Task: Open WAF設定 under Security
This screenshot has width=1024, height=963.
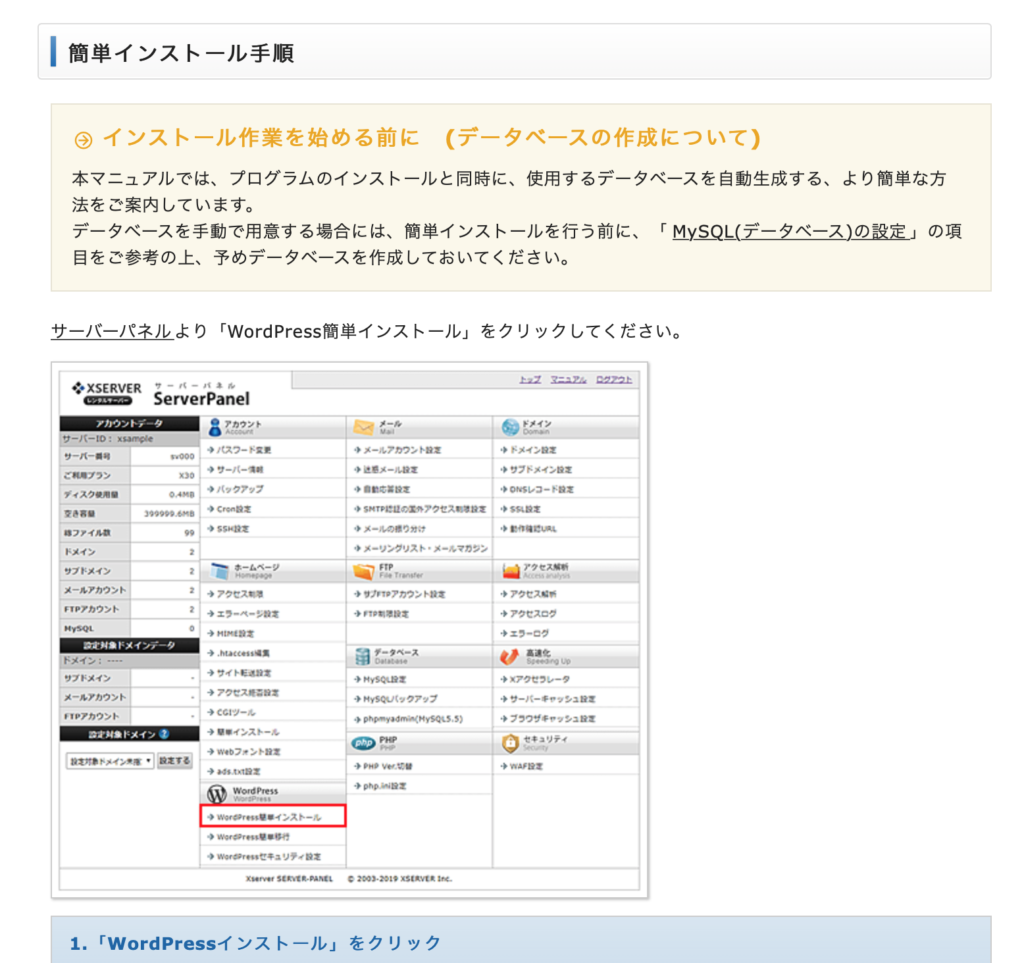Action: click(526, 766)
